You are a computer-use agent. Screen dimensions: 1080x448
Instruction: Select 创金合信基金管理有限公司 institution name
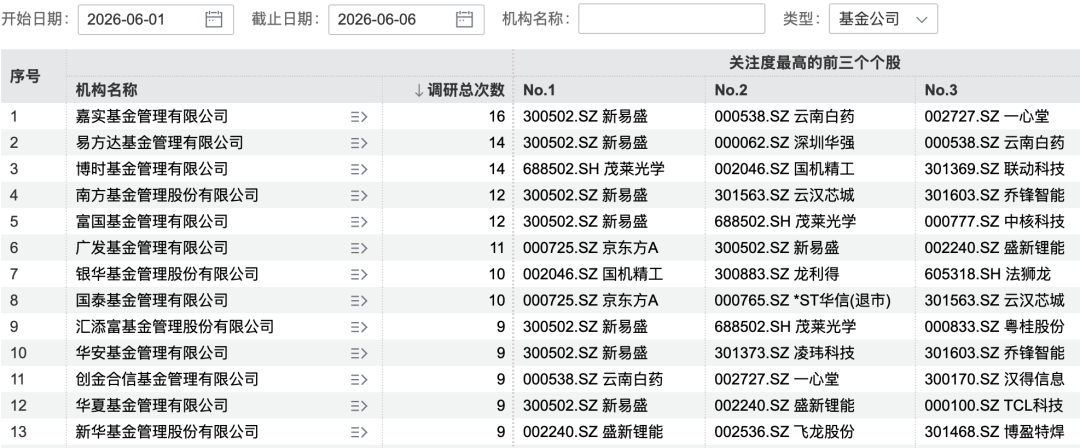167,379
